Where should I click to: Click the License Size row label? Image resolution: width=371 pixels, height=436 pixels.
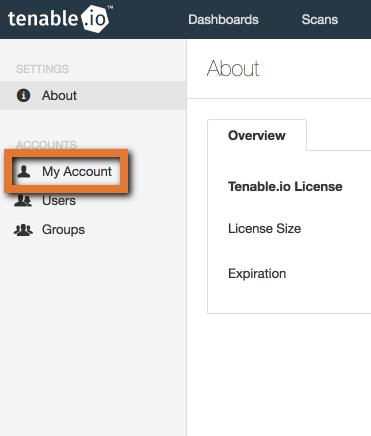[265, 229]
